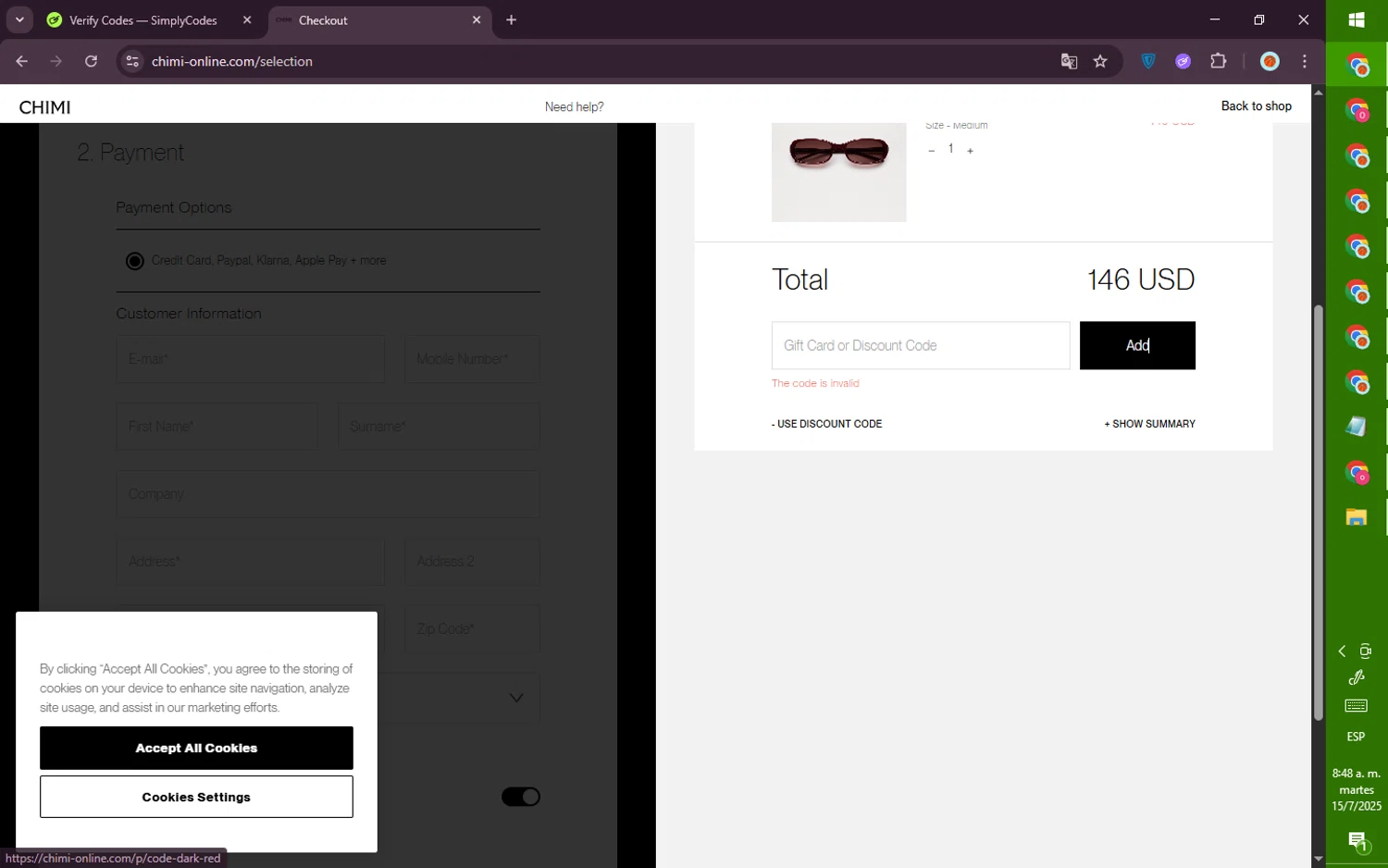This screenshot has height=868, width=1388.
Task: Click the Company field
Action: tap(328, 494)
